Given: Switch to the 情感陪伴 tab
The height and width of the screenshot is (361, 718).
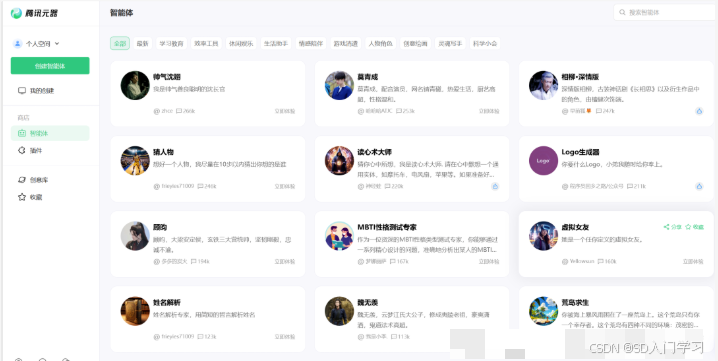Looking at the screenshot, I should pyautogui.click(x=310, y=44).
